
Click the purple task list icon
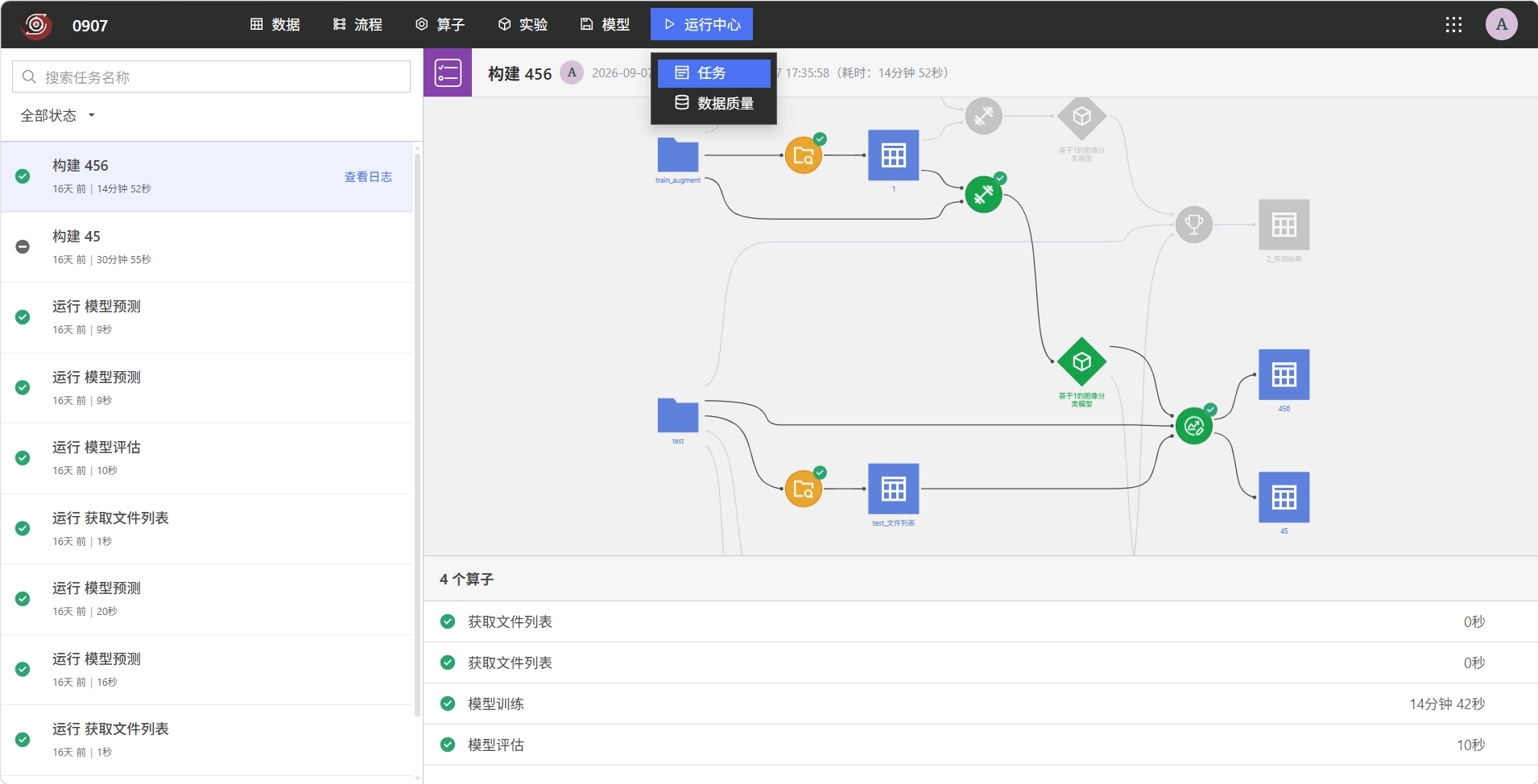pyautogui.click(x=448, y=73)
